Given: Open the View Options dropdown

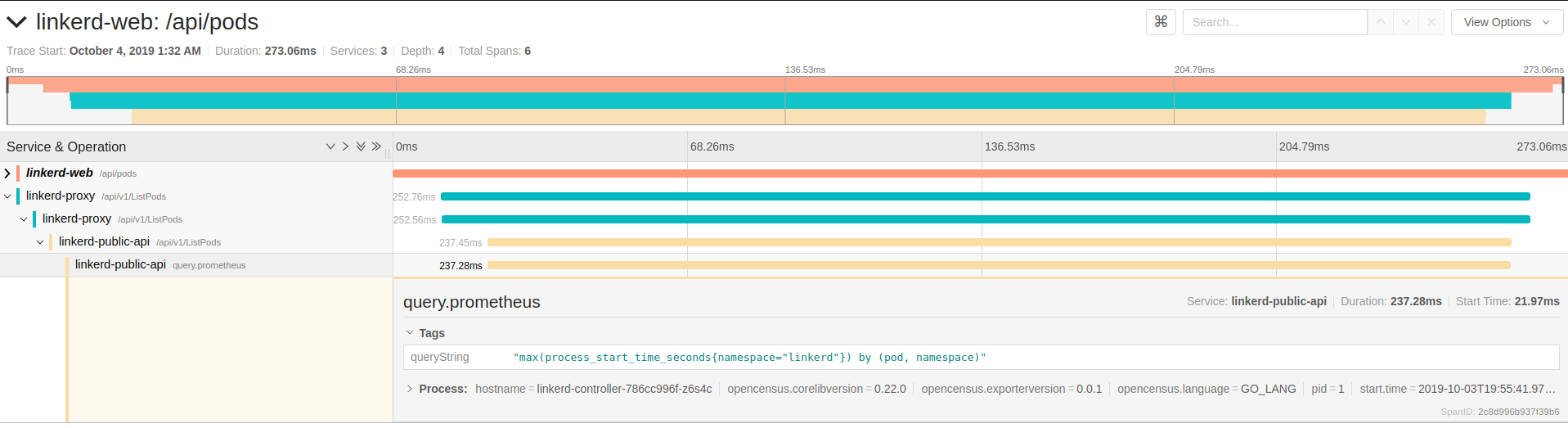Looking at the screenshot, I should click(x=1507, y=22).
